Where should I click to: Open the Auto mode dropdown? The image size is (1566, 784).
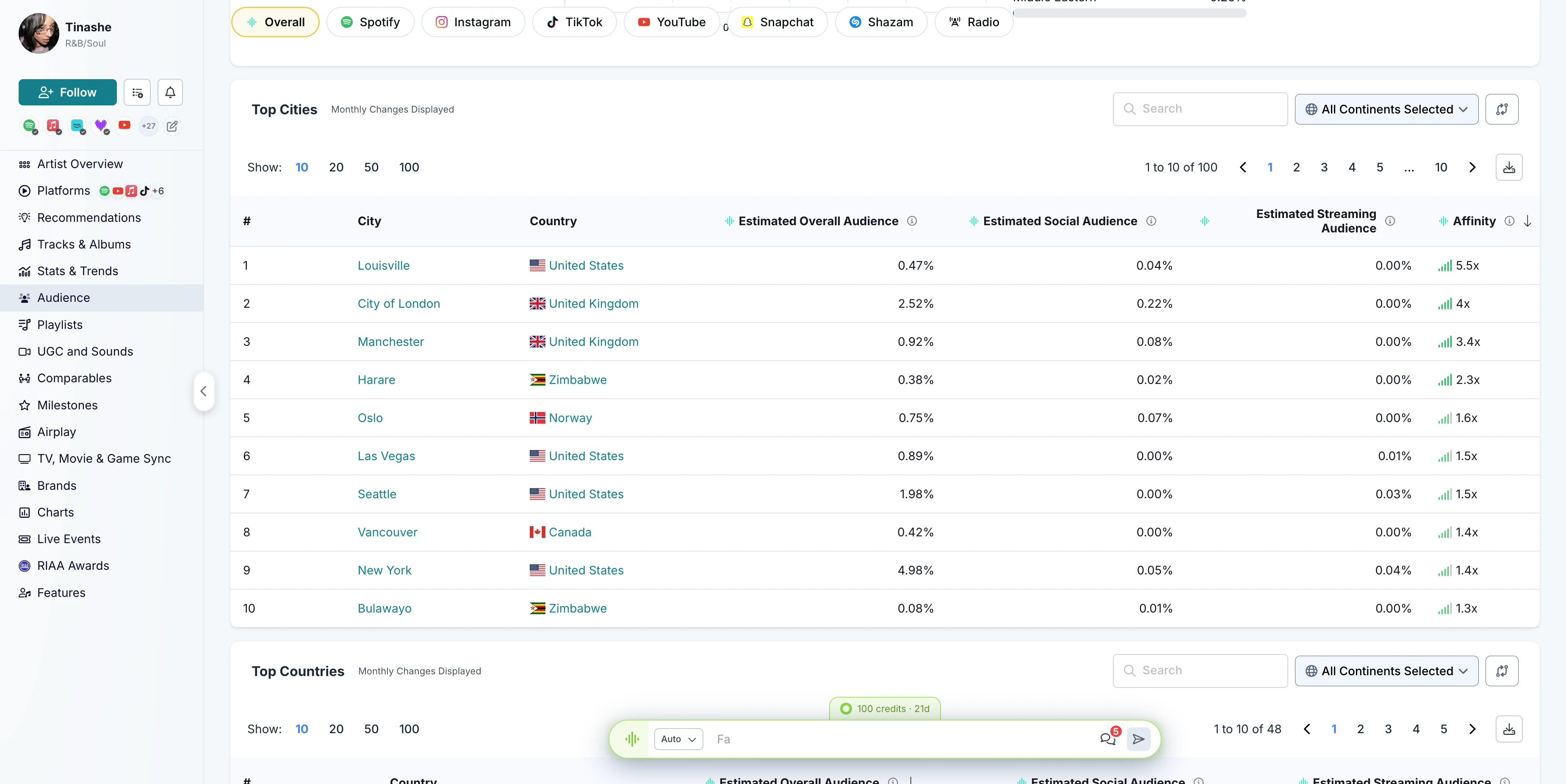click(x=678, y=739)
